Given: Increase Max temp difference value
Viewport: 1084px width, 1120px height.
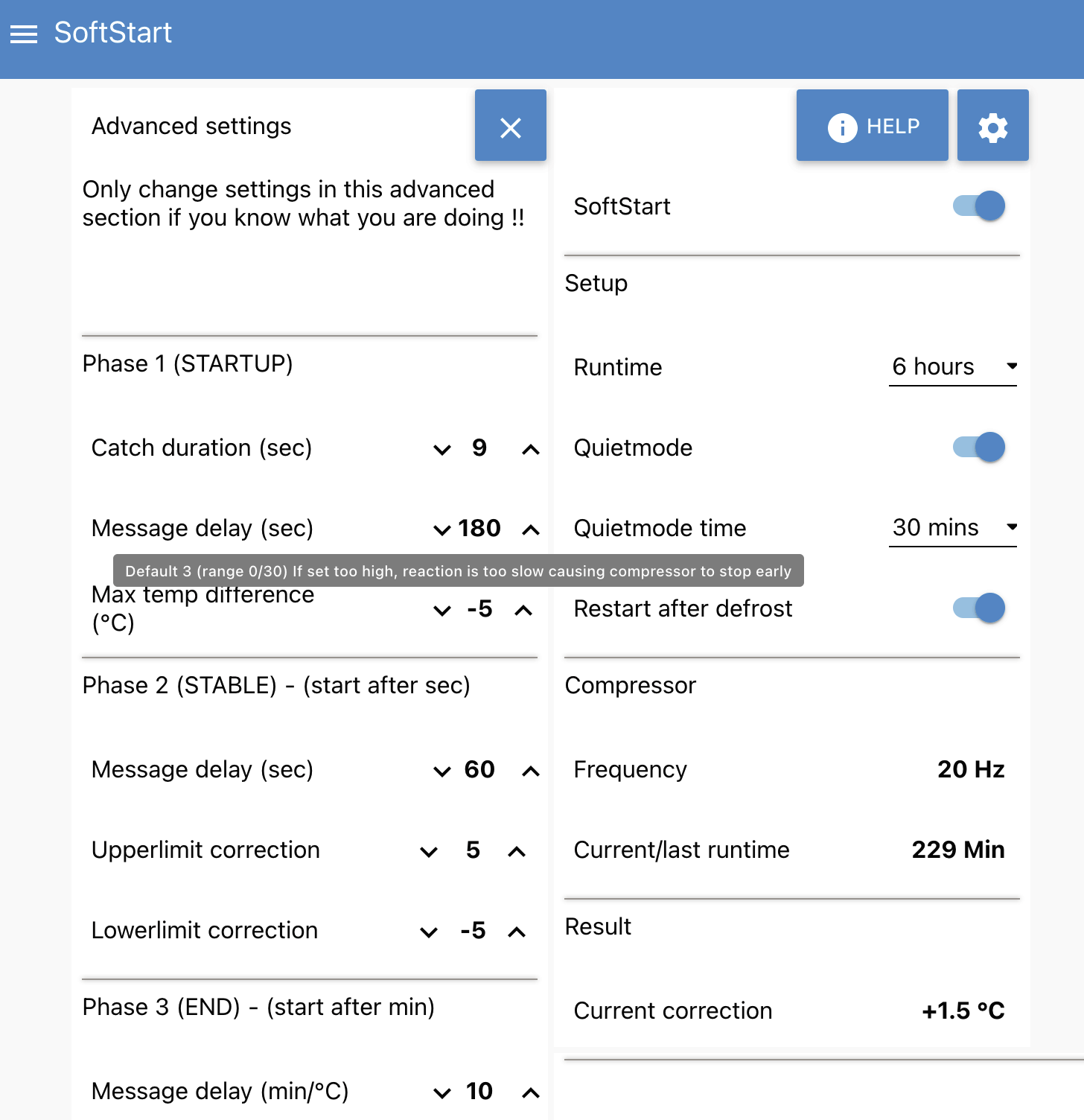Looking at the screenshot, I should pyautogui.click(x=523, y=610).
